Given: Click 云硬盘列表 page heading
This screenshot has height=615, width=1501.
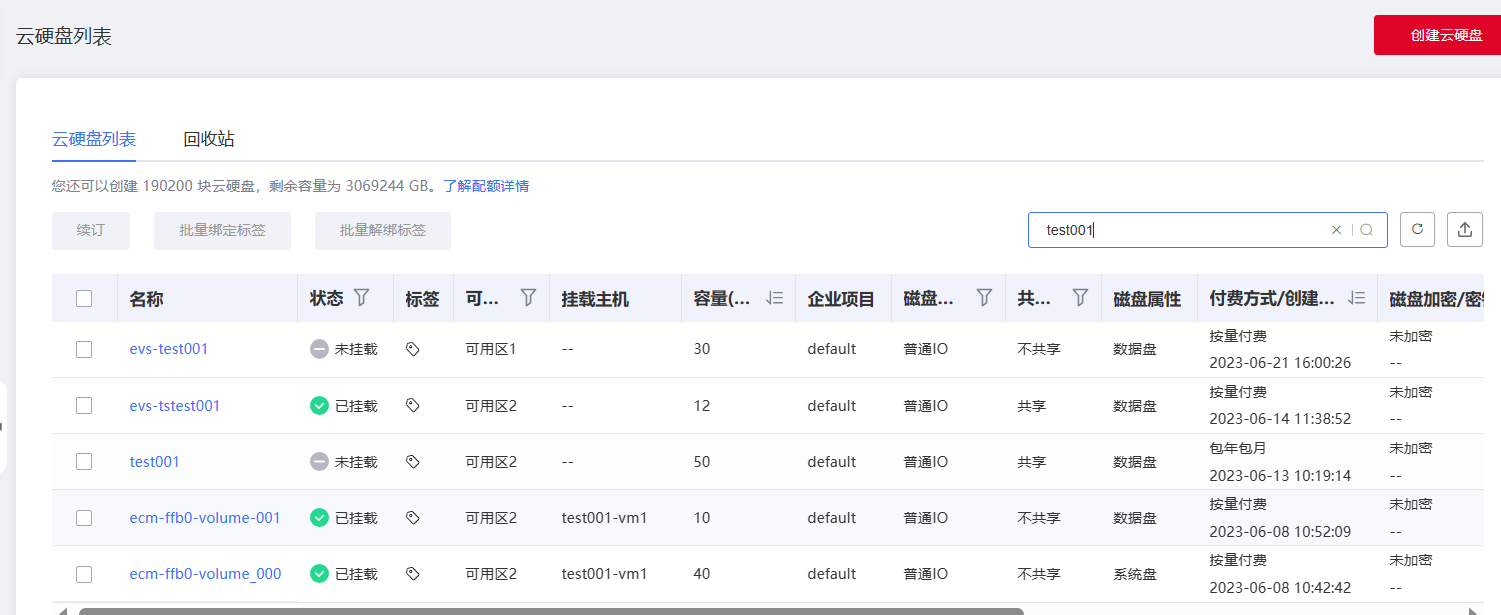Looking at the screenshot, I should coord(64,37).
